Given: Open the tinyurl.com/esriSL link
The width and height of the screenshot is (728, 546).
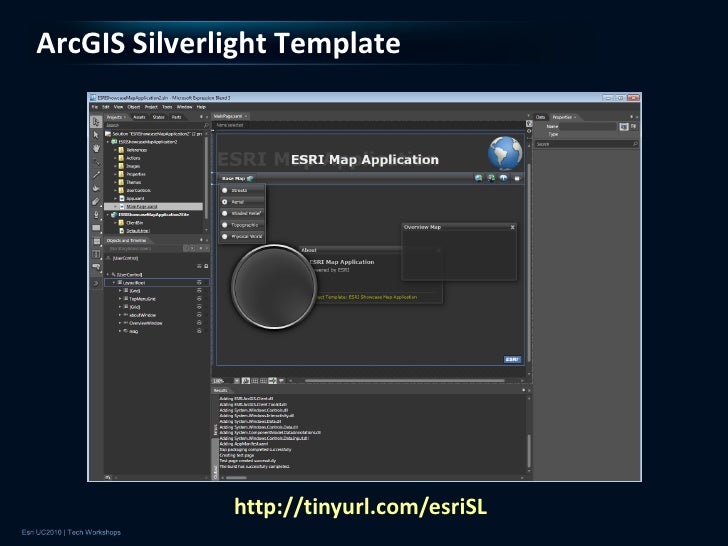Looking at the screenshot, I should pyautogui.click(x=360, y=507).
